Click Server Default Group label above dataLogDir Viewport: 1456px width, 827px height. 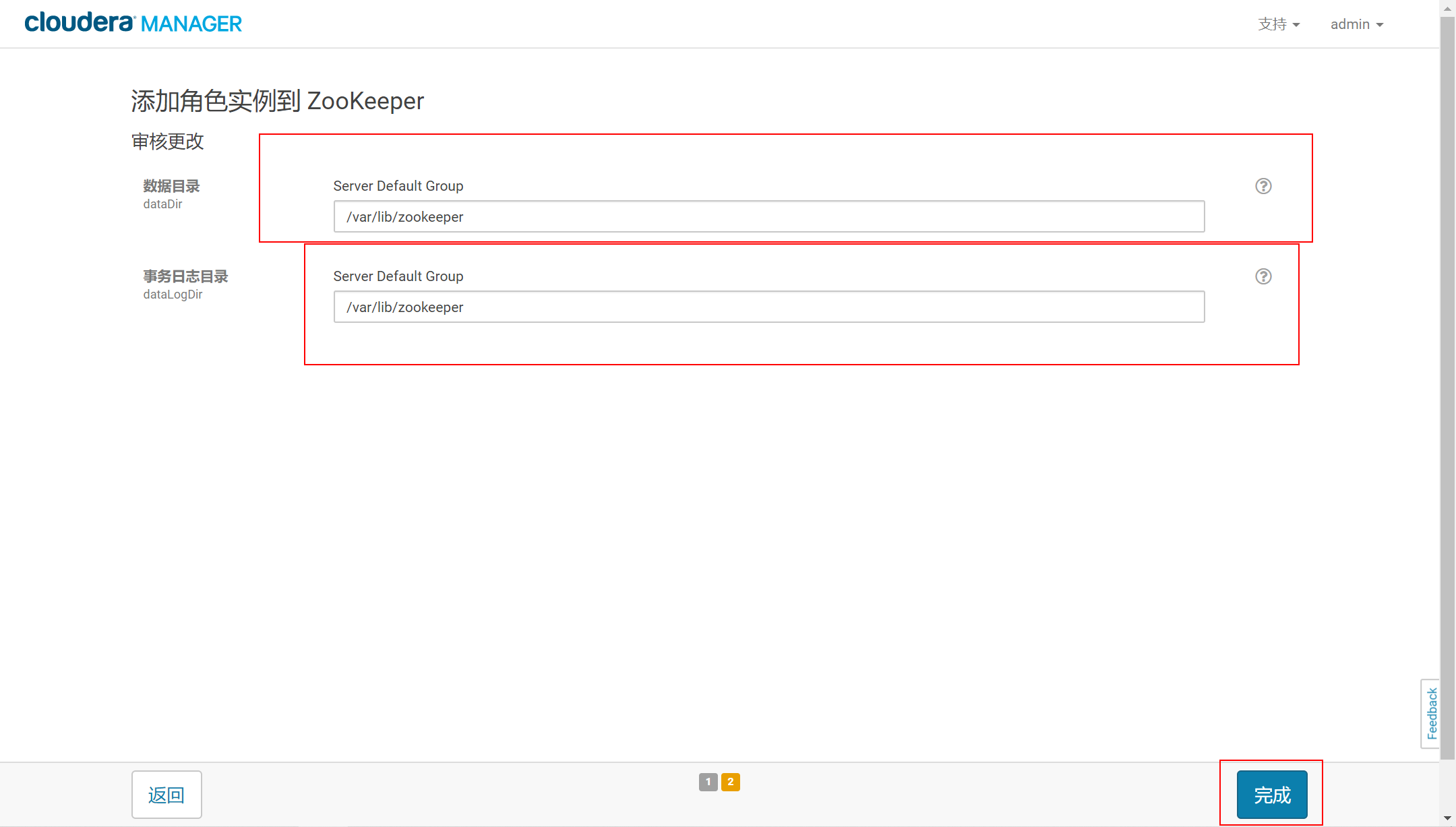398,276
